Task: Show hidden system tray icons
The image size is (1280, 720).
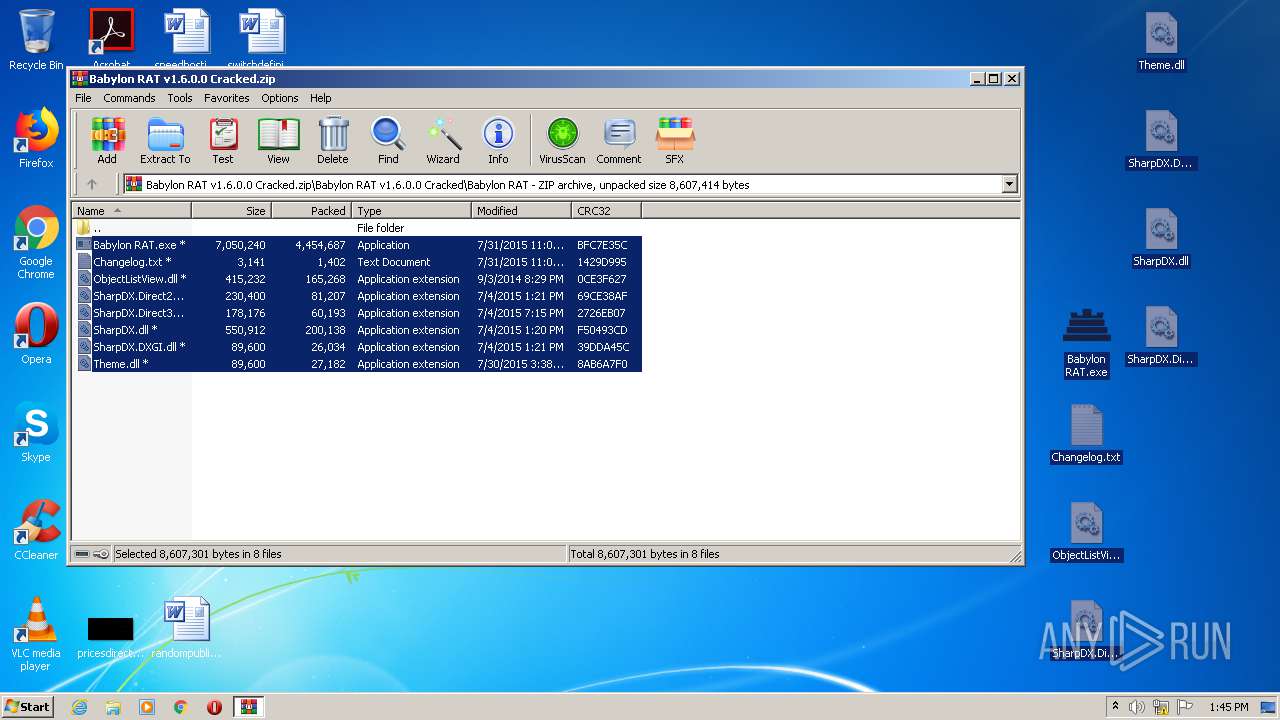Action: [x=1115, y=707]
